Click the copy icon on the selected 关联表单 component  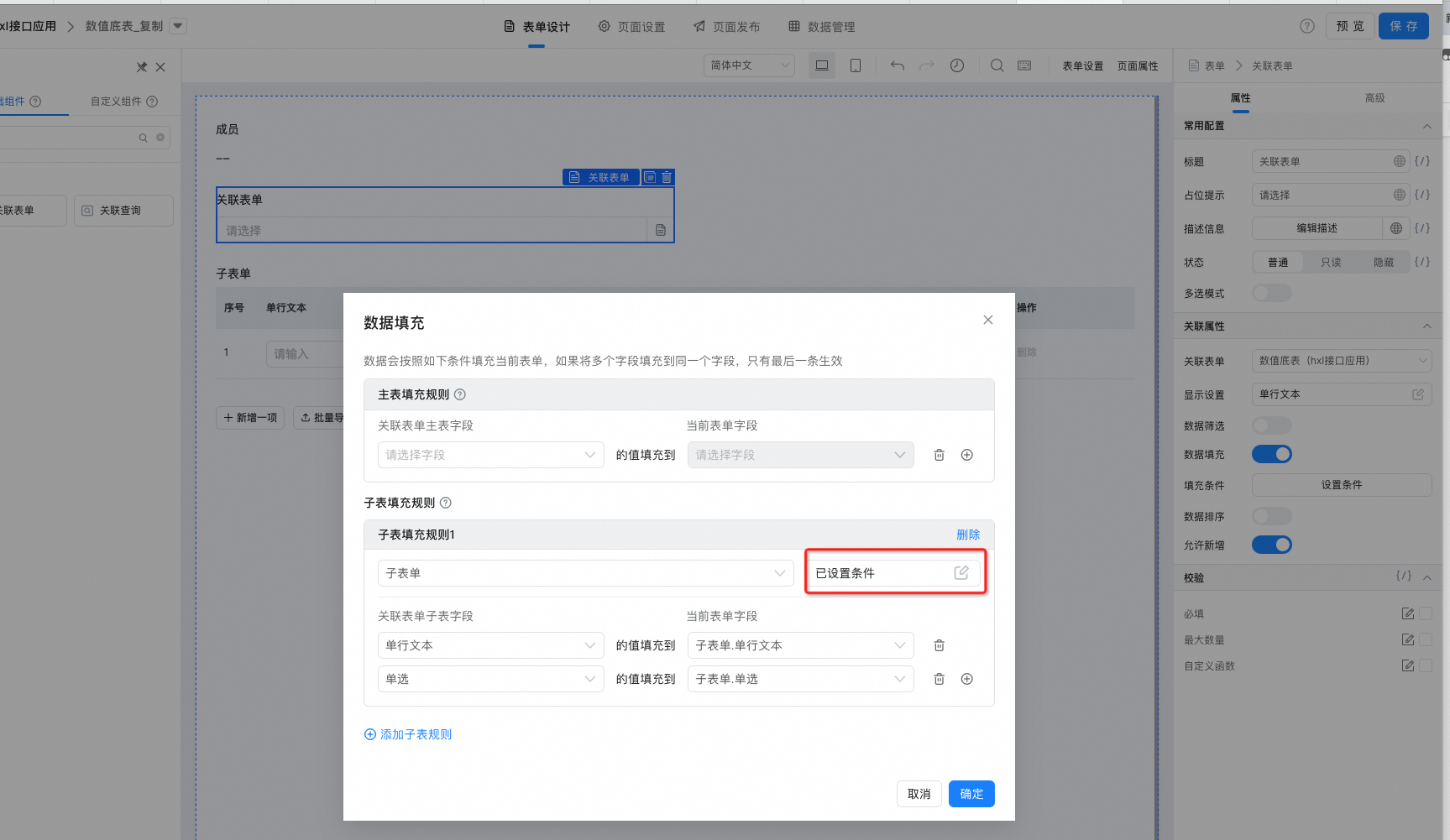point(650,177)
